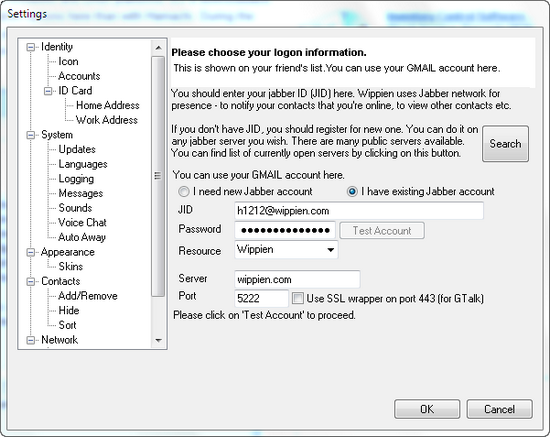
Task: Select the Languages tree item
Action: (x=83, y=164)
